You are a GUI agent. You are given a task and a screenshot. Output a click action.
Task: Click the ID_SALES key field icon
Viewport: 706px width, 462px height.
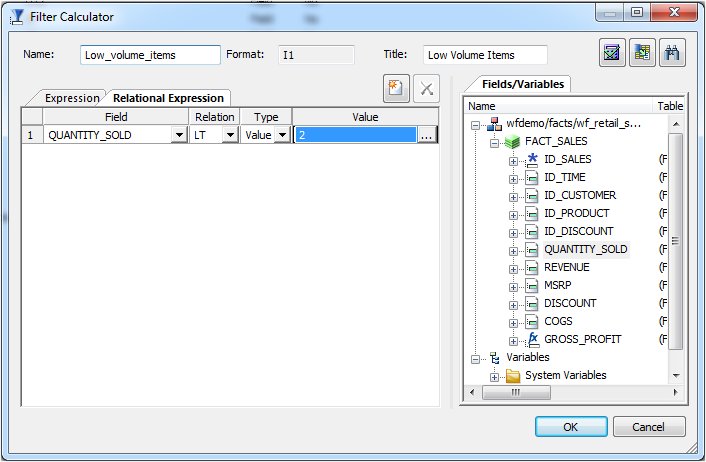(532, 160)
